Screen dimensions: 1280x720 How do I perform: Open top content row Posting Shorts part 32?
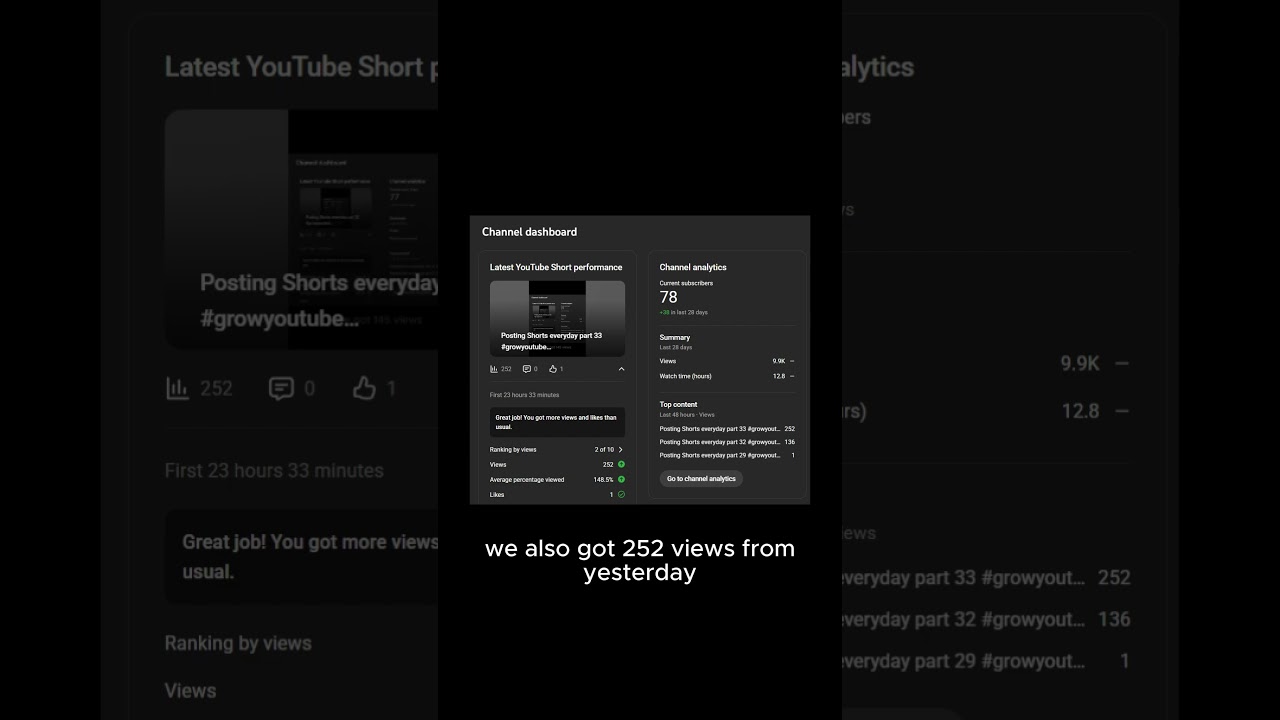pyautogui.click(x=727, y=442)
